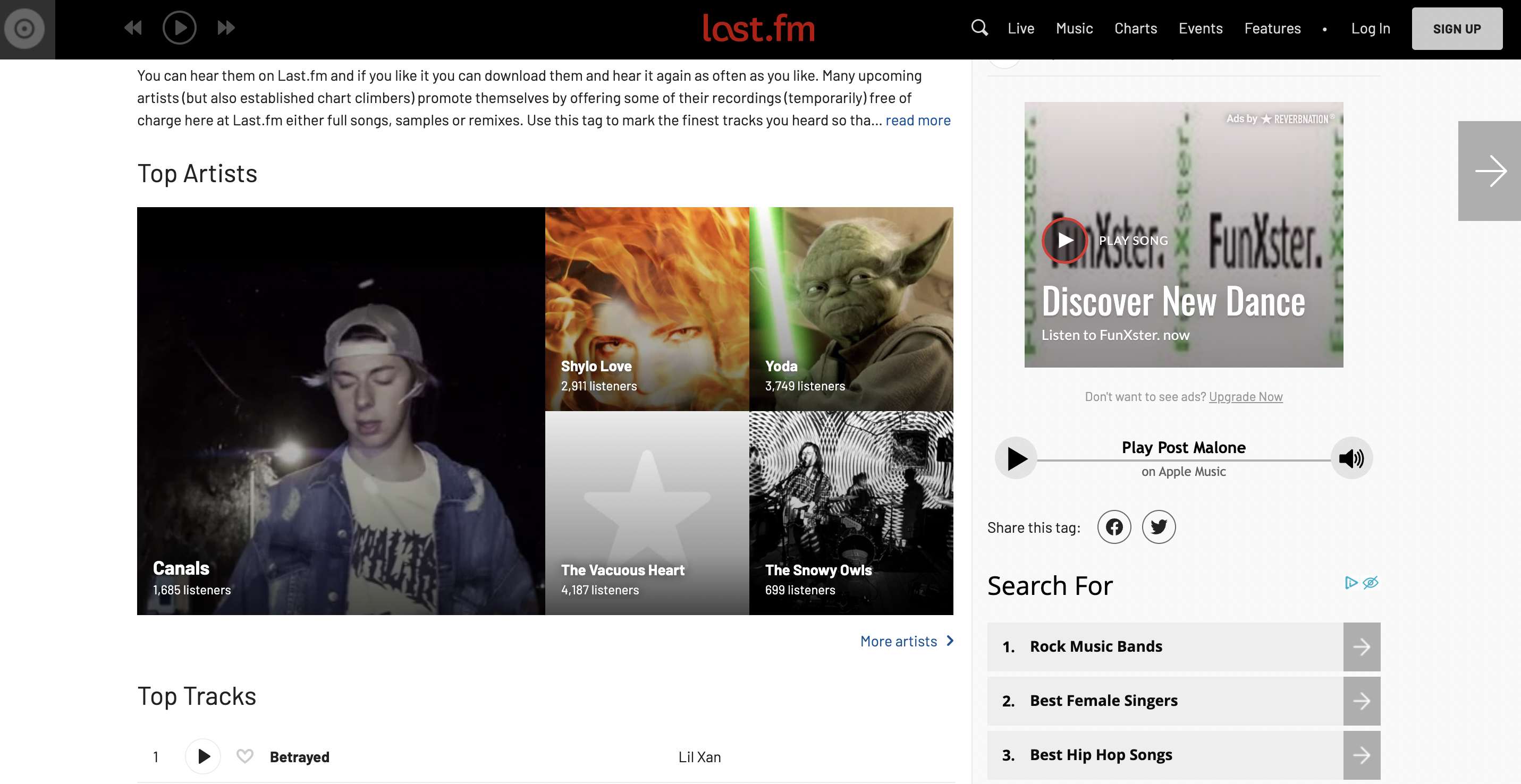The height and width of the screenshot is (784, 1521).
Task: Play Post Malone on Apple Music
Action: pyautogui.click(x=1016, y=458)
